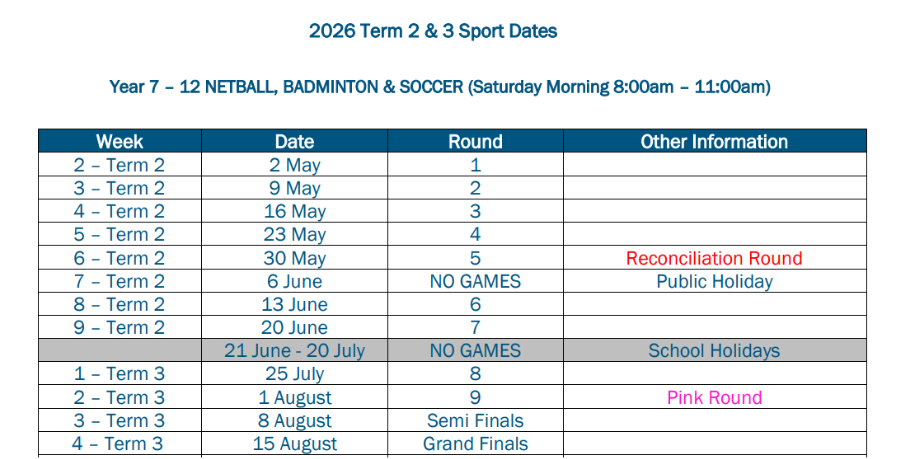Click the 'Other Information' column header

(714, 142)
